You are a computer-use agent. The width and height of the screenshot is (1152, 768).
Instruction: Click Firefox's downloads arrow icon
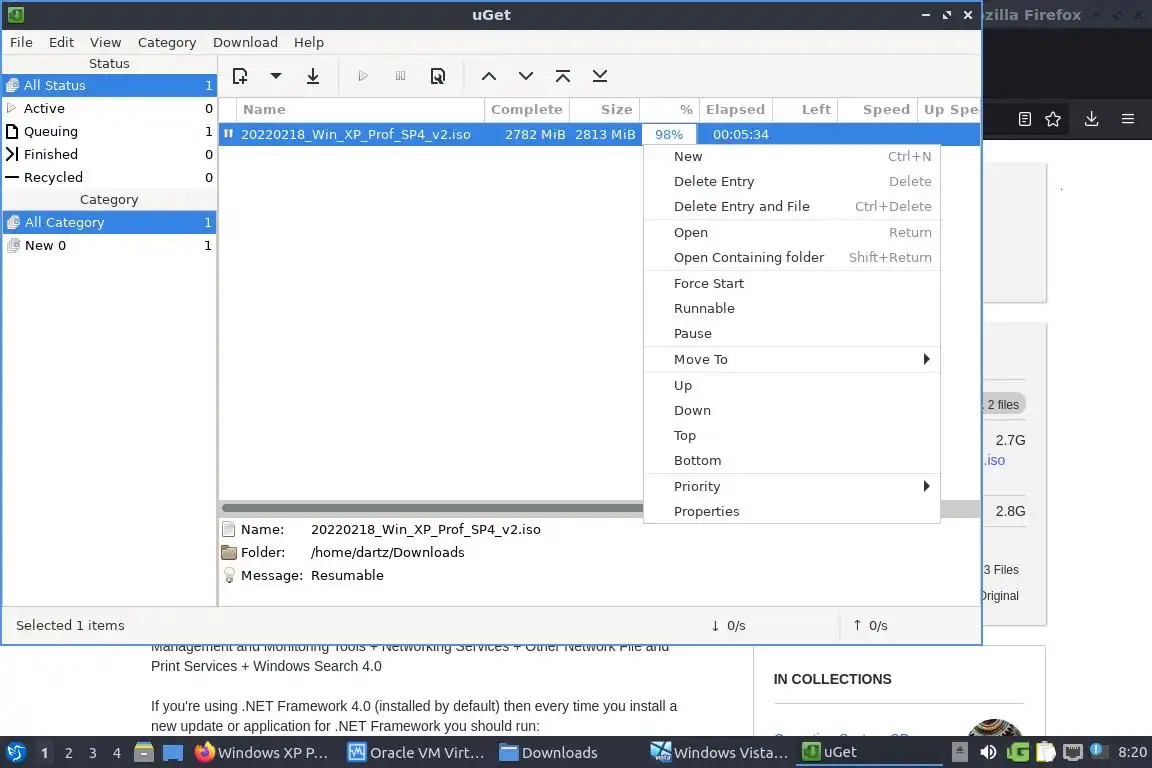tap(1091, 119)
